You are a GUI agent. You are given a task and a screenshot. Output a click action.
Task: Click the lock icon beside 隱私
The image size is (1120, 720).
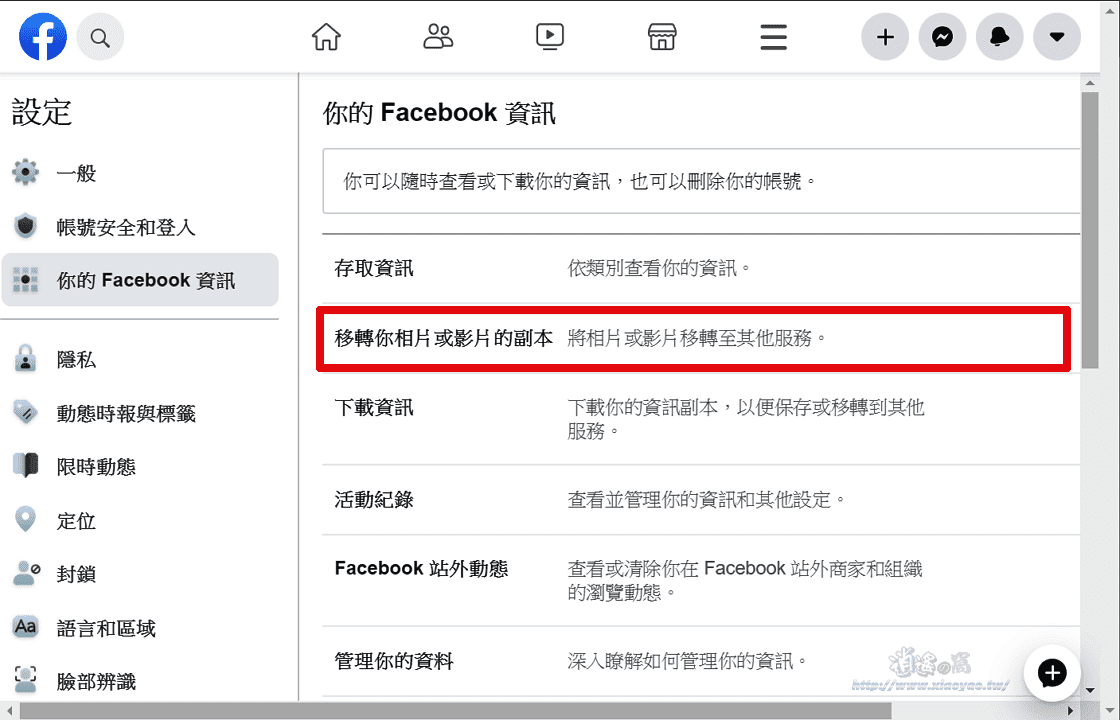click(26, 359)
